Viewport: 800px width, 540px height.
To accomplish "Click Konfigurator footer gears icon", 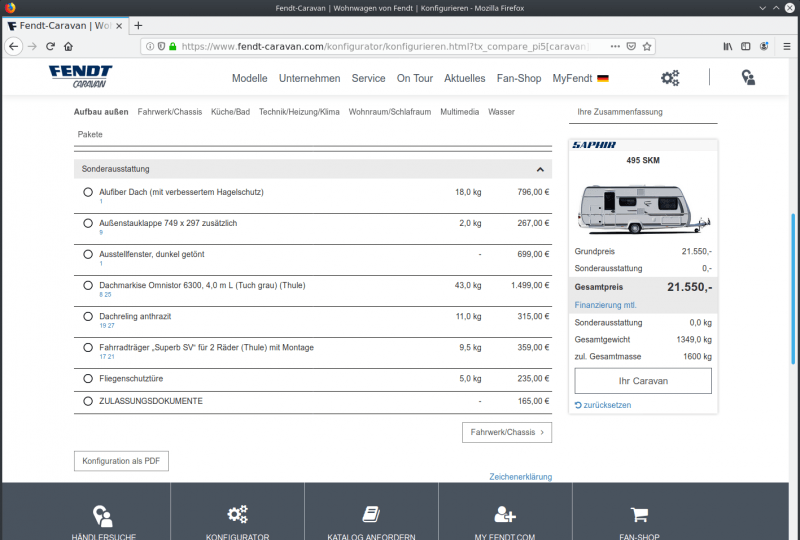I will pos(237,514).
